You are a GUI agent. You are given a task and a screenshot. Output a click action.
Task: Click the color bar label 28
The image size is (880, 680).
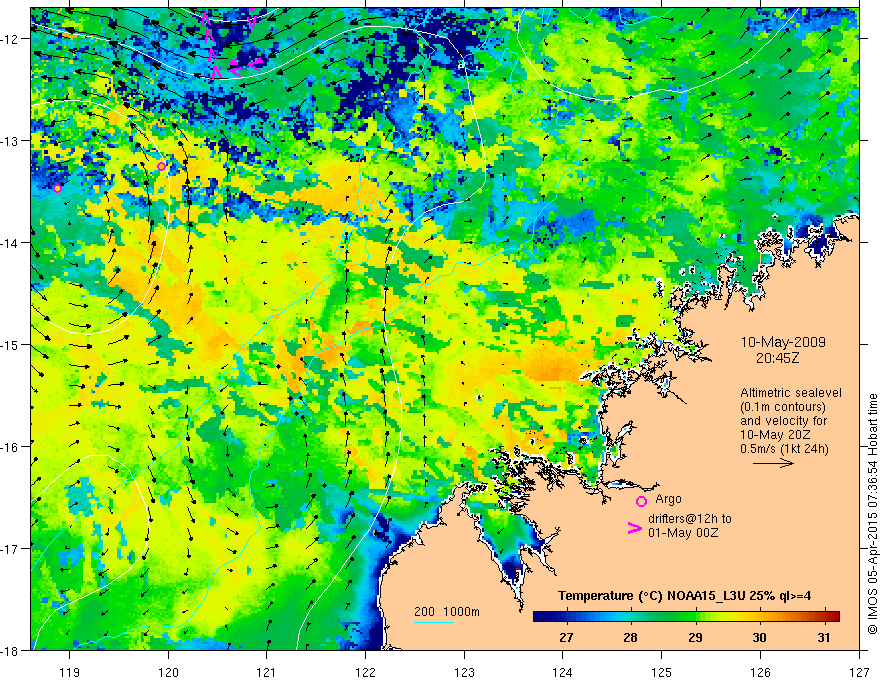tap(630, 637)
